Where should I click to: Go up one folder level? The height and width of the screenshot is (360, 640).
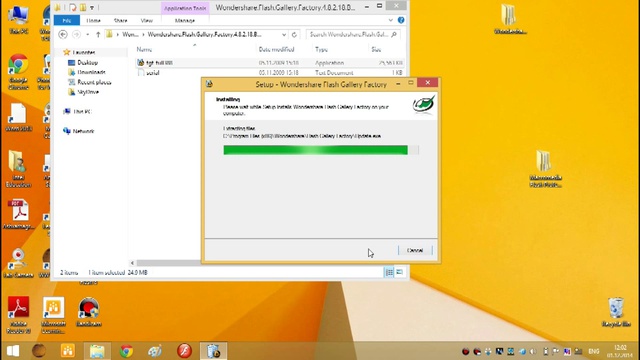tap(98, 35)
